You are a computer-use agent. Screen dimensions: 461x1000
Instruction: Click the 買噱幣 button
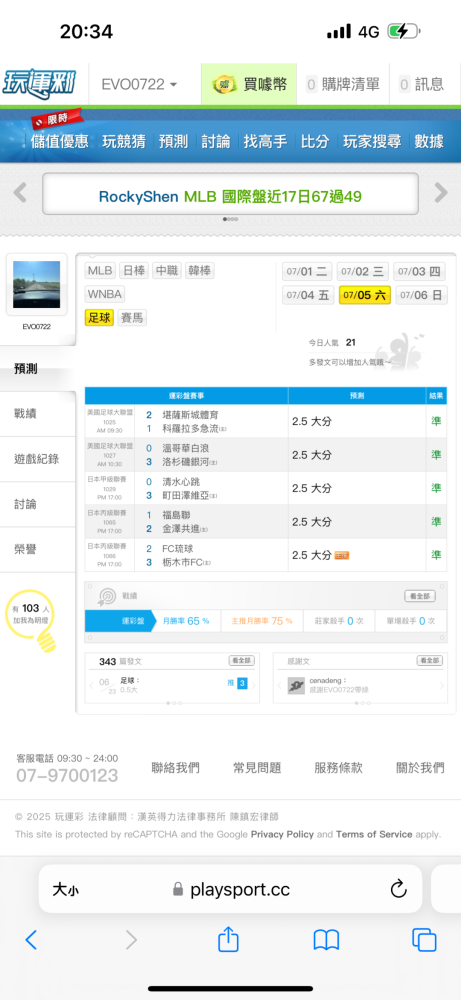(x=249, y=84)
